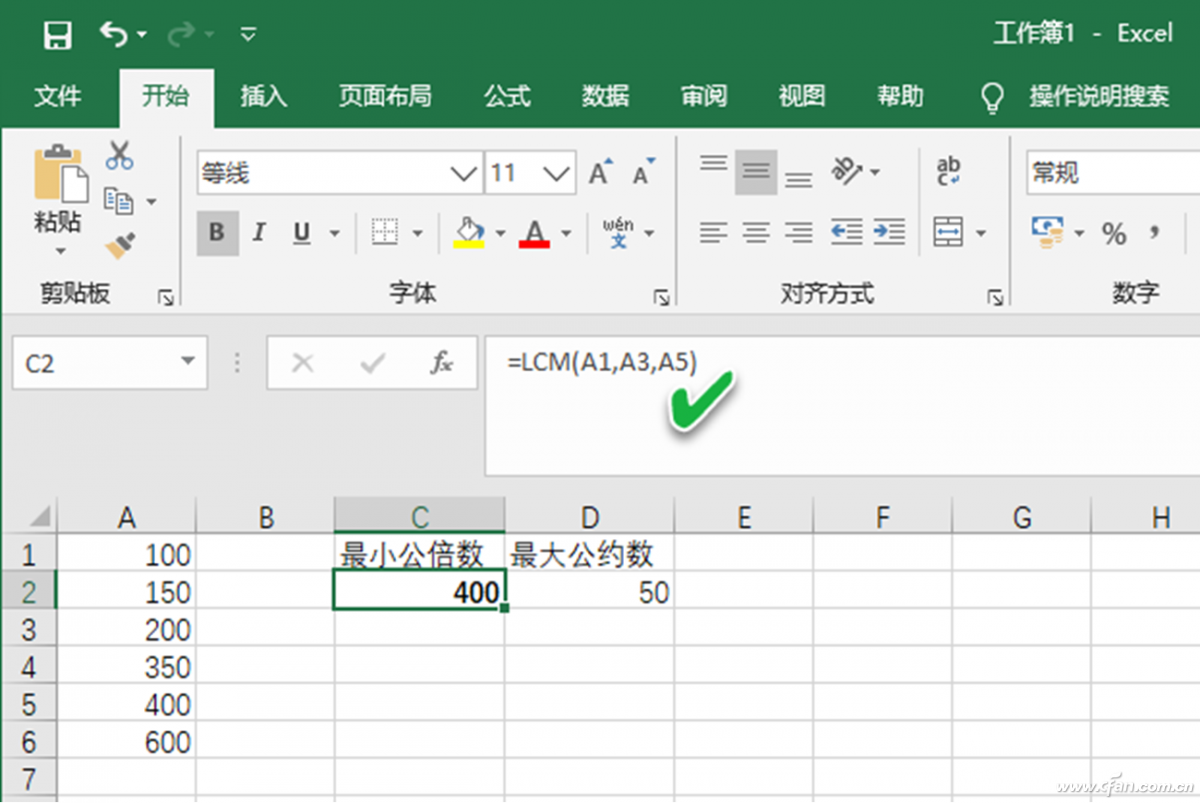Screen dimensions: 1200x803
Task: Select Center horizontal alignment icon
Action: [756, 233]
